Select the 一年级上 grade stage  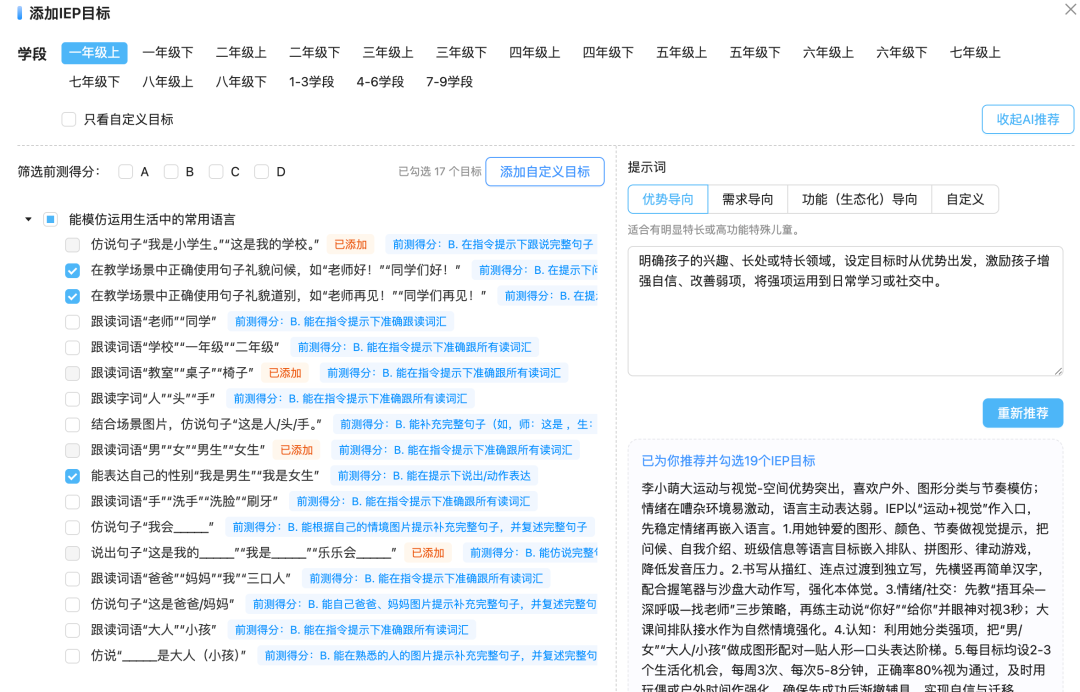click(94, 53)
